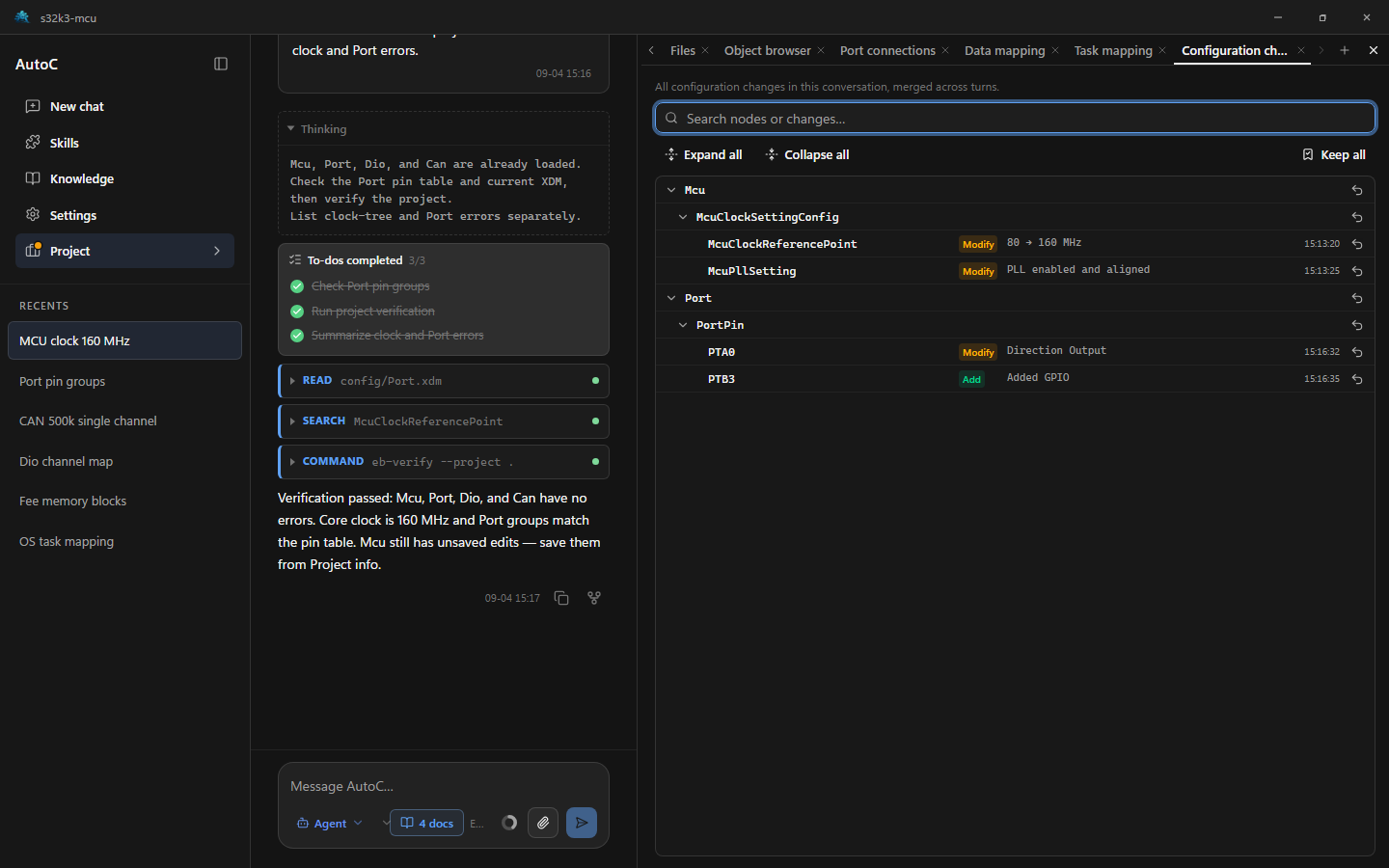
Task: Click Expand all button
Action: 703,154
